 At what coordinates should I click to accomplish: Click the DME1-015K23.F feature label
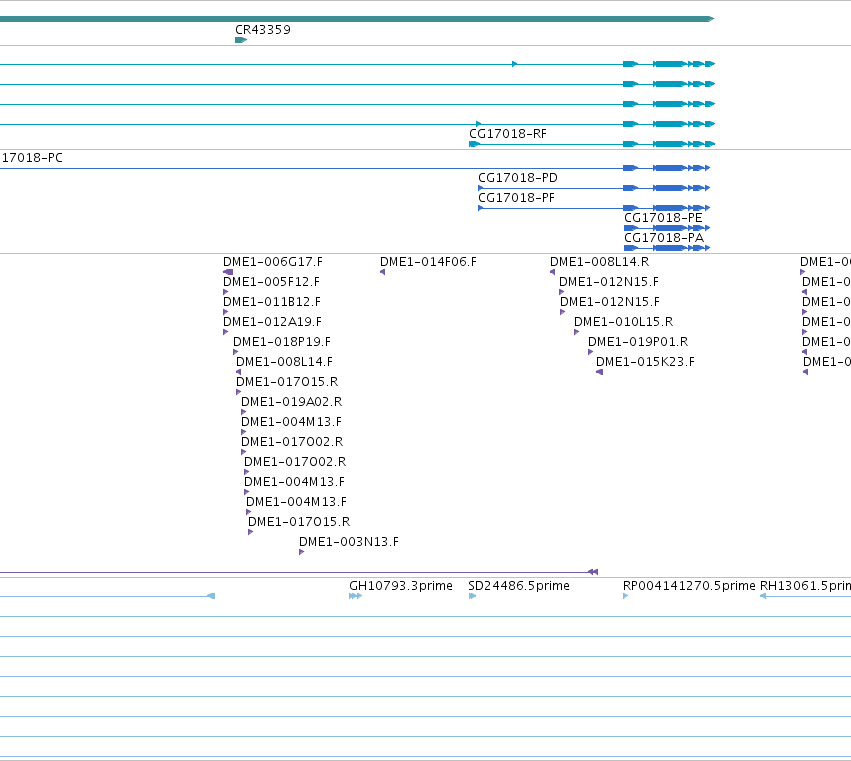pyautogui.click(x=645, y=363)
